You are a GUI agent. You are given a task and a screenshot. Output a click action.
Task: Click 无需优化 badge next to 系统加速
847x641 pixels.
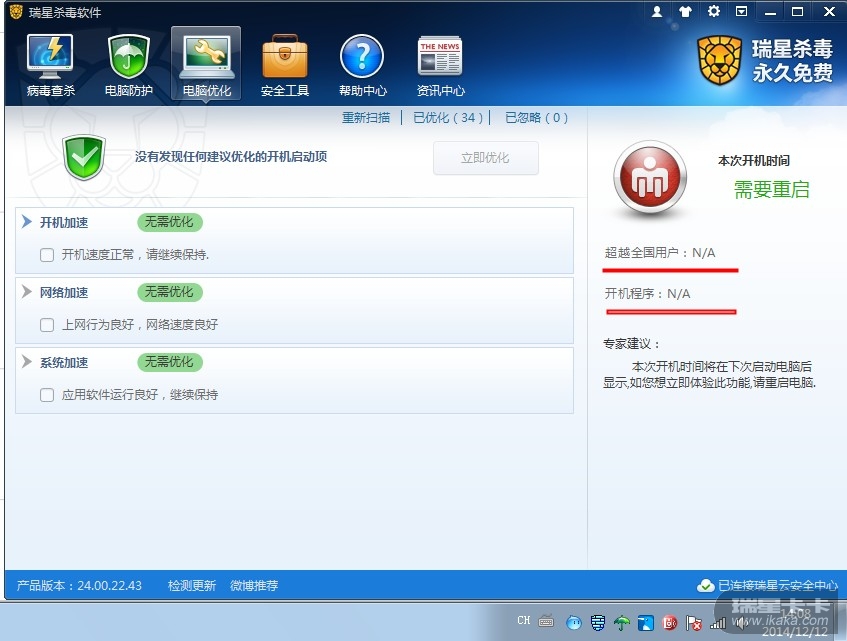[170, 362]
